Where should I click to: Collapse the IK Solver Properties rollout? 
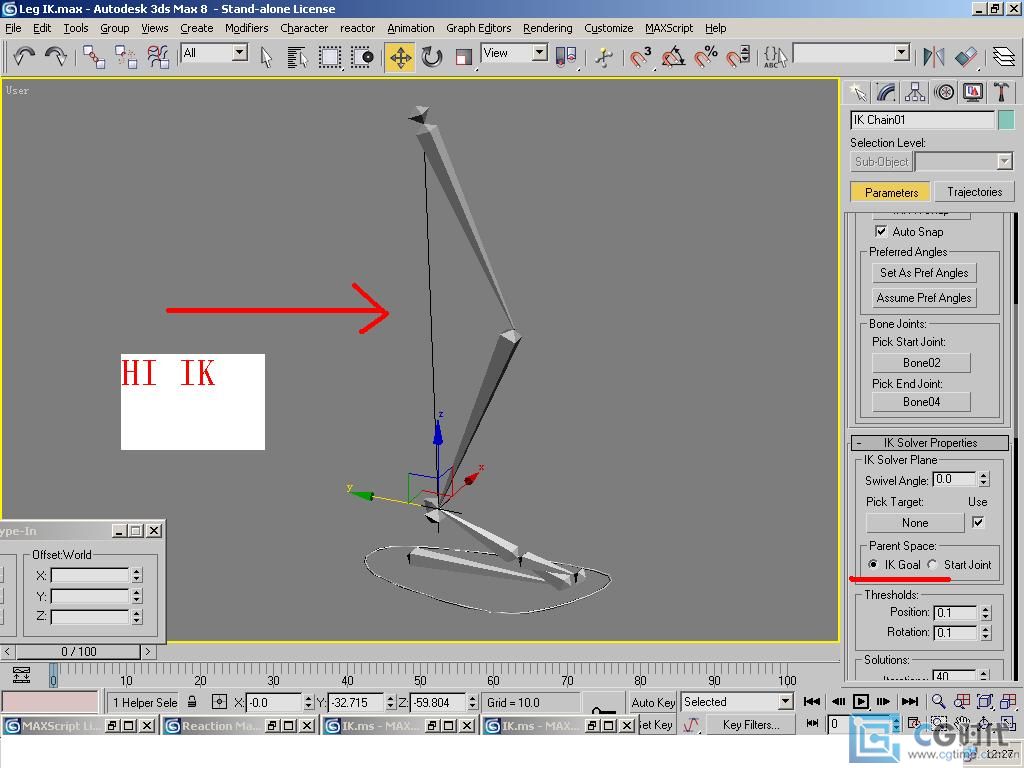coord(930,443)
